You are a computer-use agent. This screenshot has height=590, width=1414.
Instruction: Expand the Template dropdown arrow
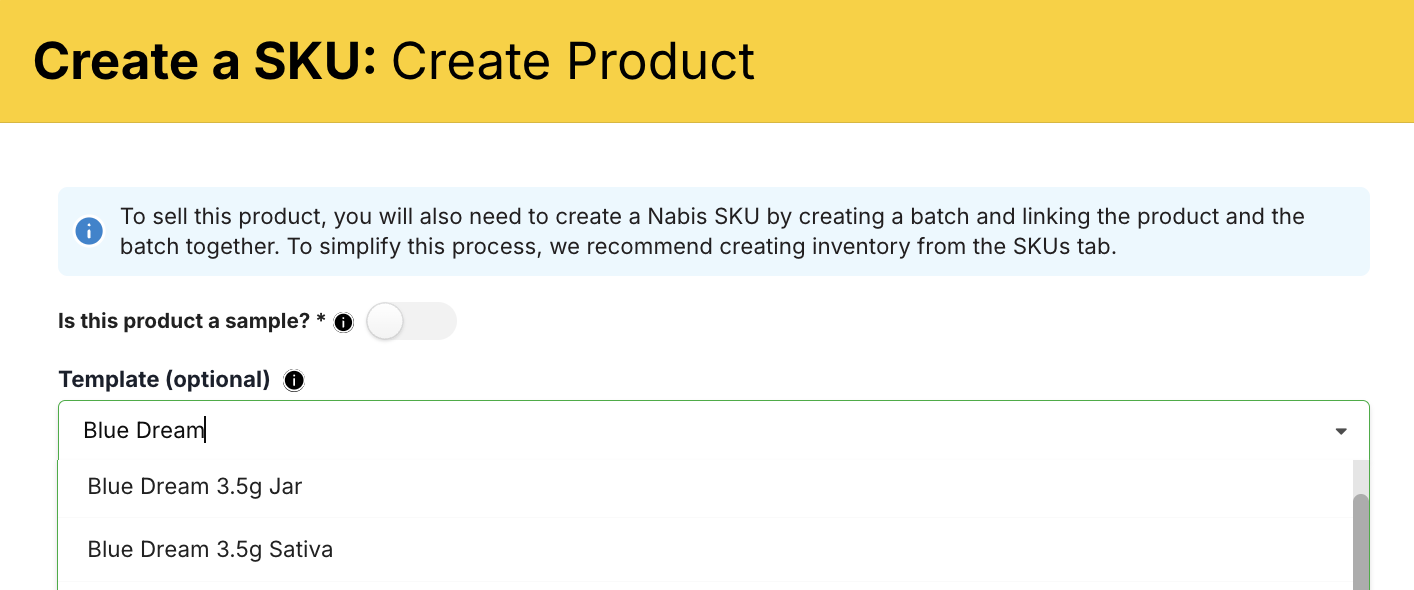[1341, 431]
